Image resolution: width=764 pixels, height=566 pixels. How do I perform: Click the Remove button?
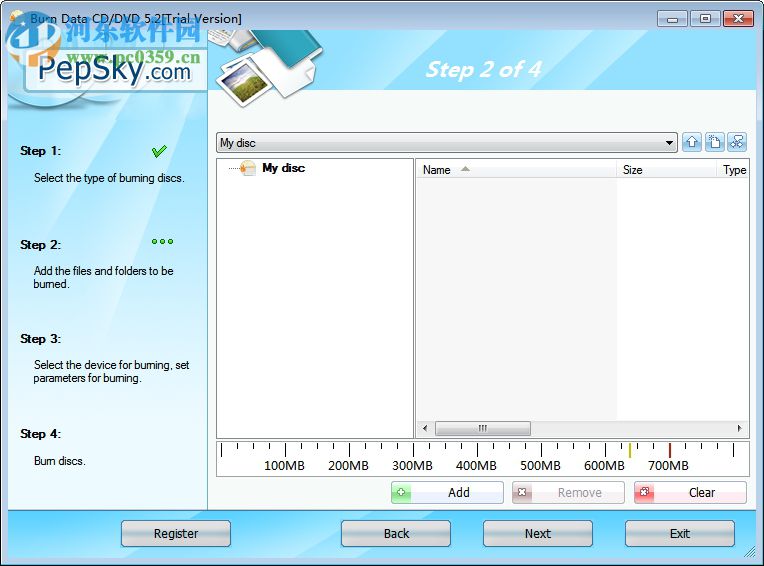(568, 492)
